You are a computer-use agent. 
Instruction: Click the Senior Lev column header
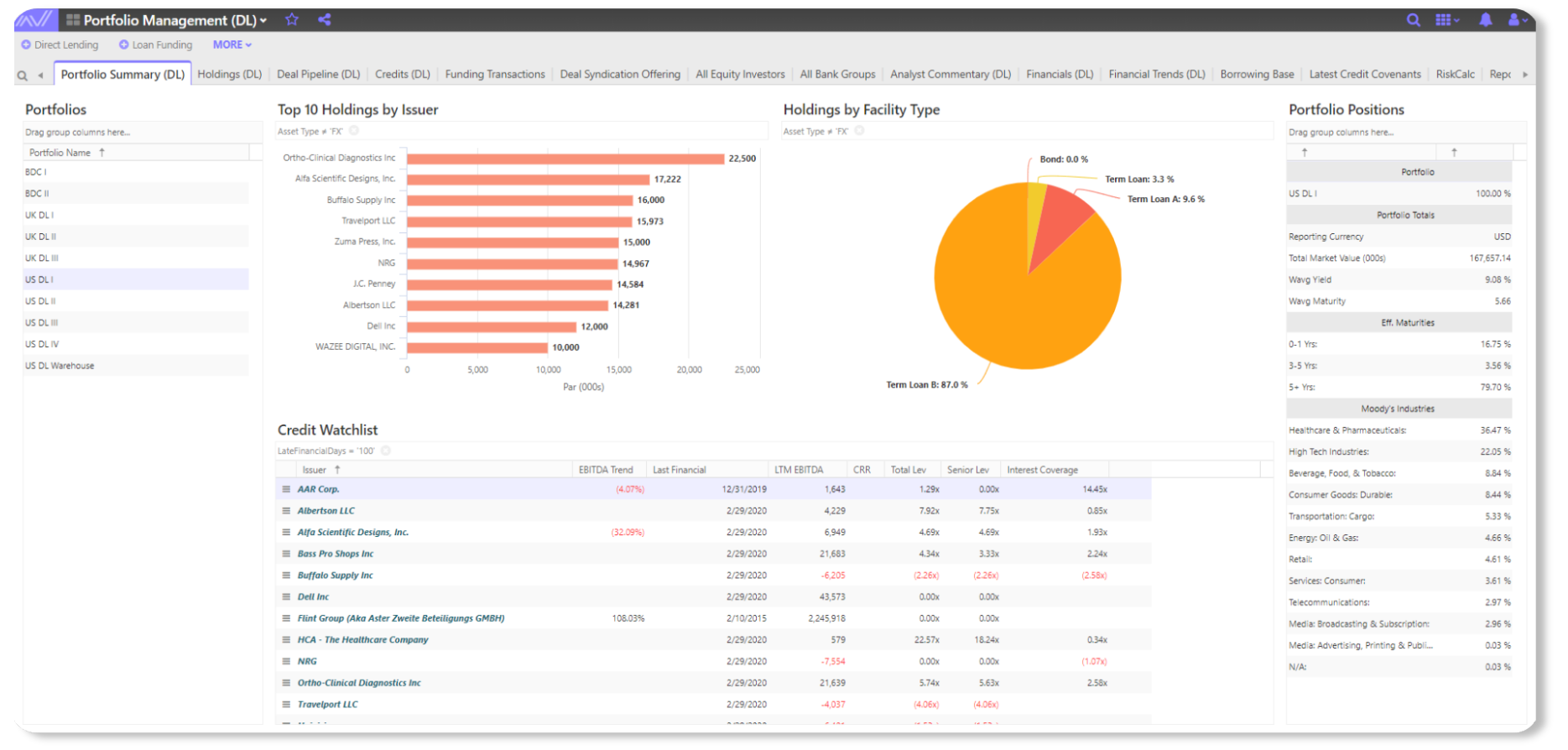[968, 470]
